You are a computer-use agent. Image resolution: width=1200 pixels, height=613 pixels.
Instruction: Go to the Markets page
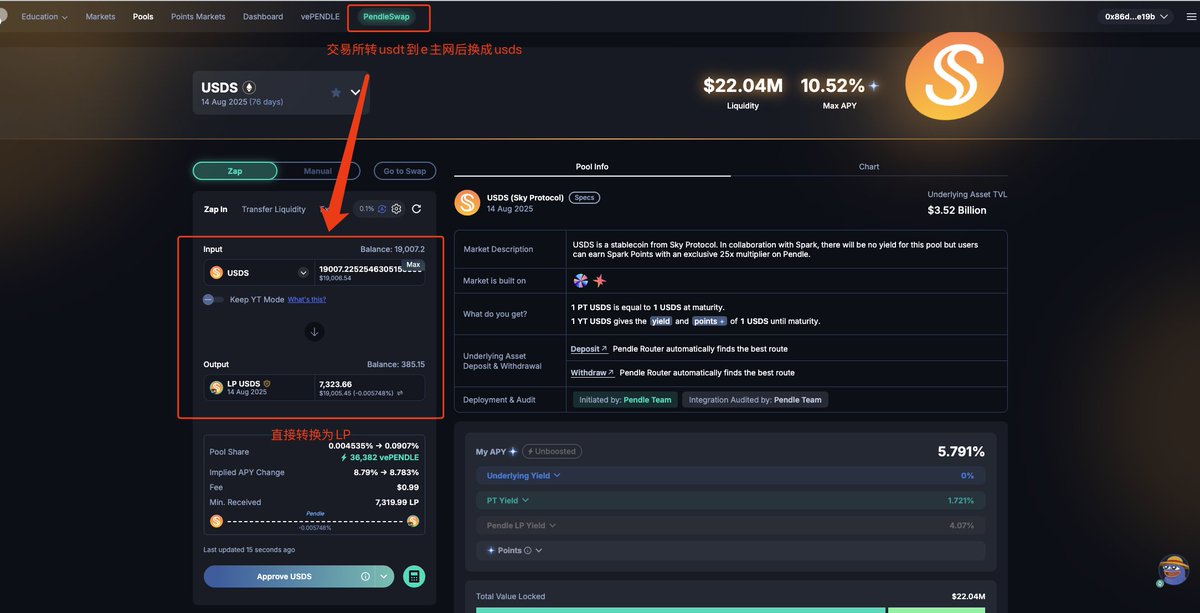coord(100,17)
